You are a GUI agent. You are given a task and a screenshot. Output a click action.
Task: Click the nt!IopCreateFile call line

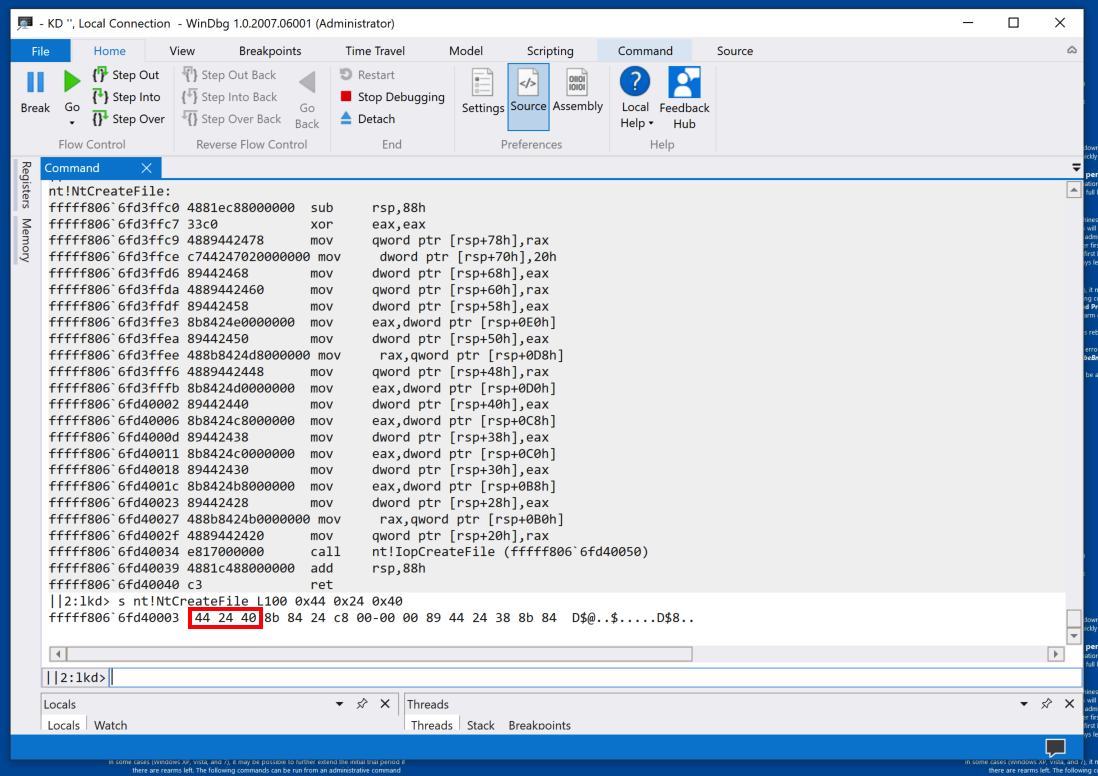(349, 552)
